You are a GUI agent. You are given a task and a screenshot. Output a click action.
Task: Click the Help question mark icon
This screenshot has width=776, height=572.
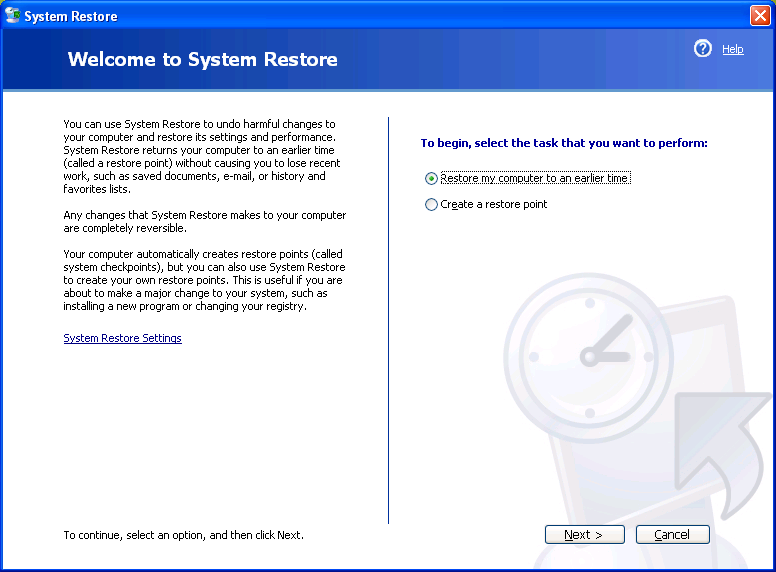coord(702,48)
